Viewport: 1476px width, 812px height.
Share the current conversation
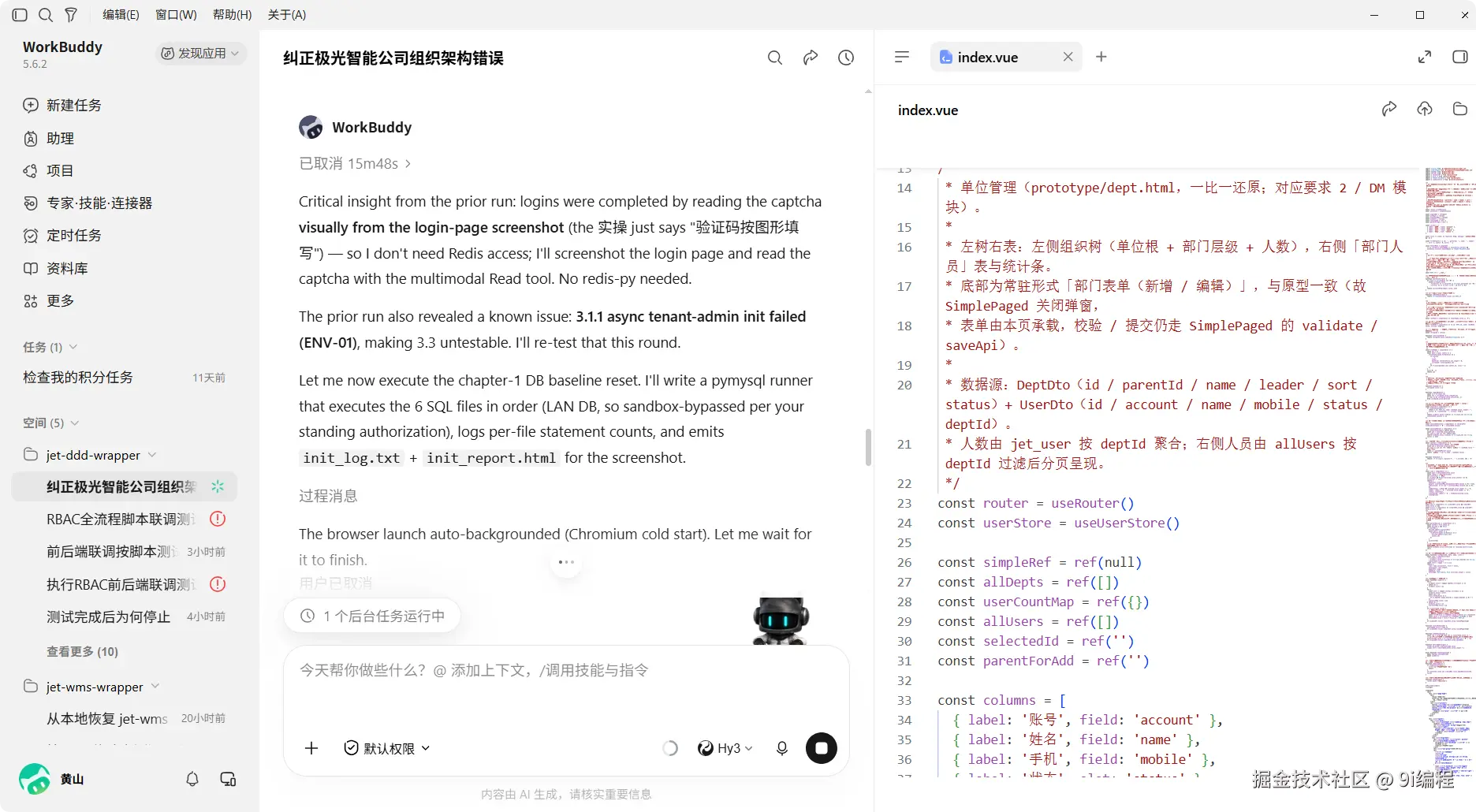[811, 58]
